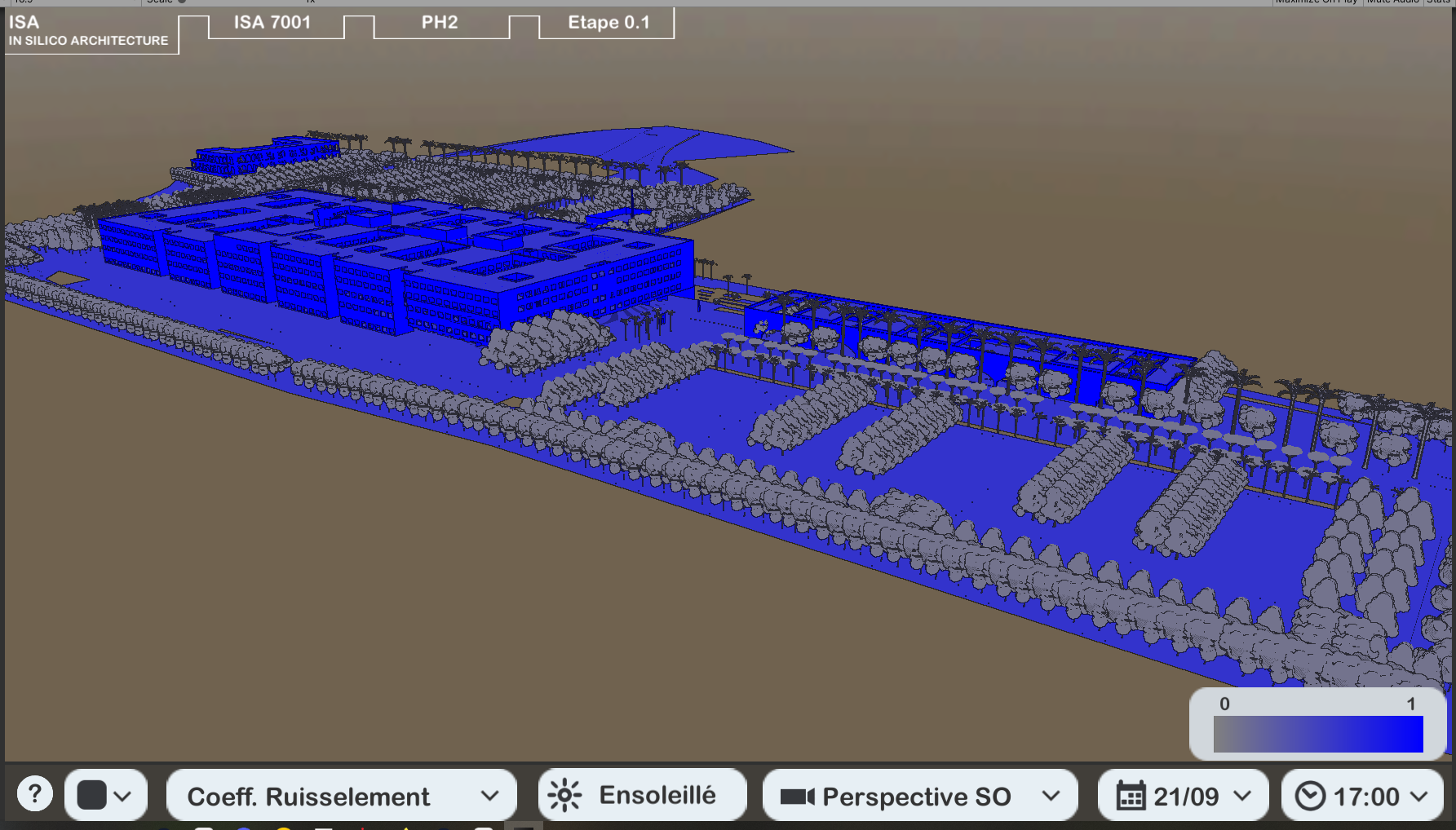The image size is (1456, 830).
Task: Click the dark square display mode icon
Action: 91,795
